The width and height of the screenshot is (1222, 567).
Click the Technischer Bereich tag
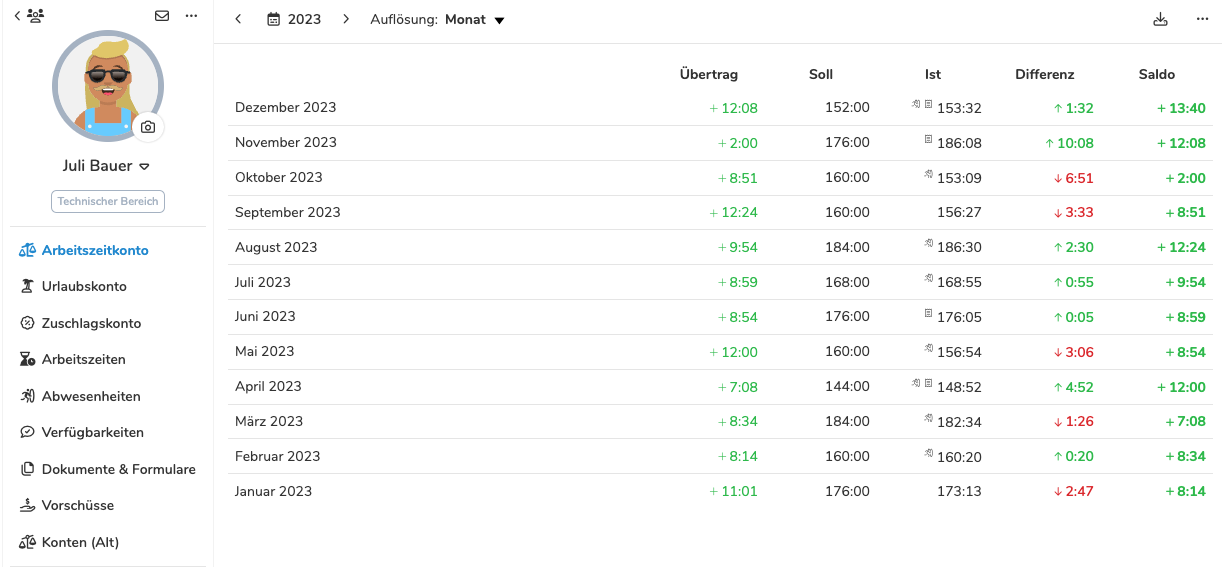pyautogui.click(x=108, y=201)
